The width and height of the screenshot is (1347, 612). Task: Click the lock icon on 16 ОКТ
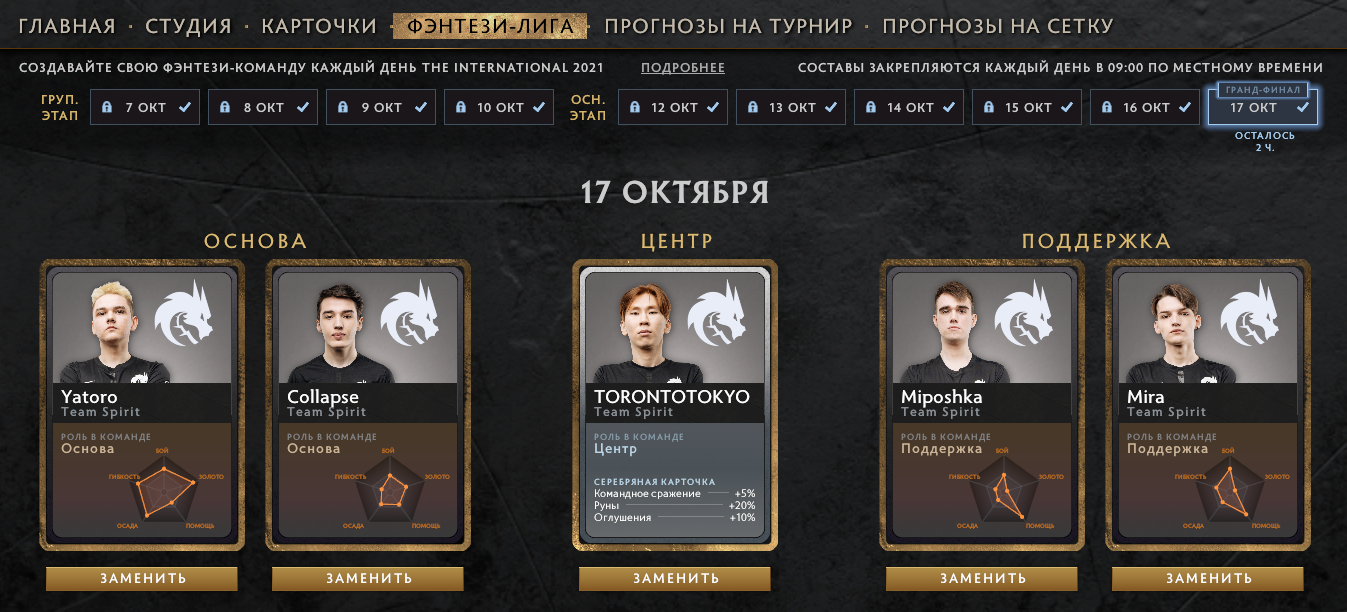1106,108
